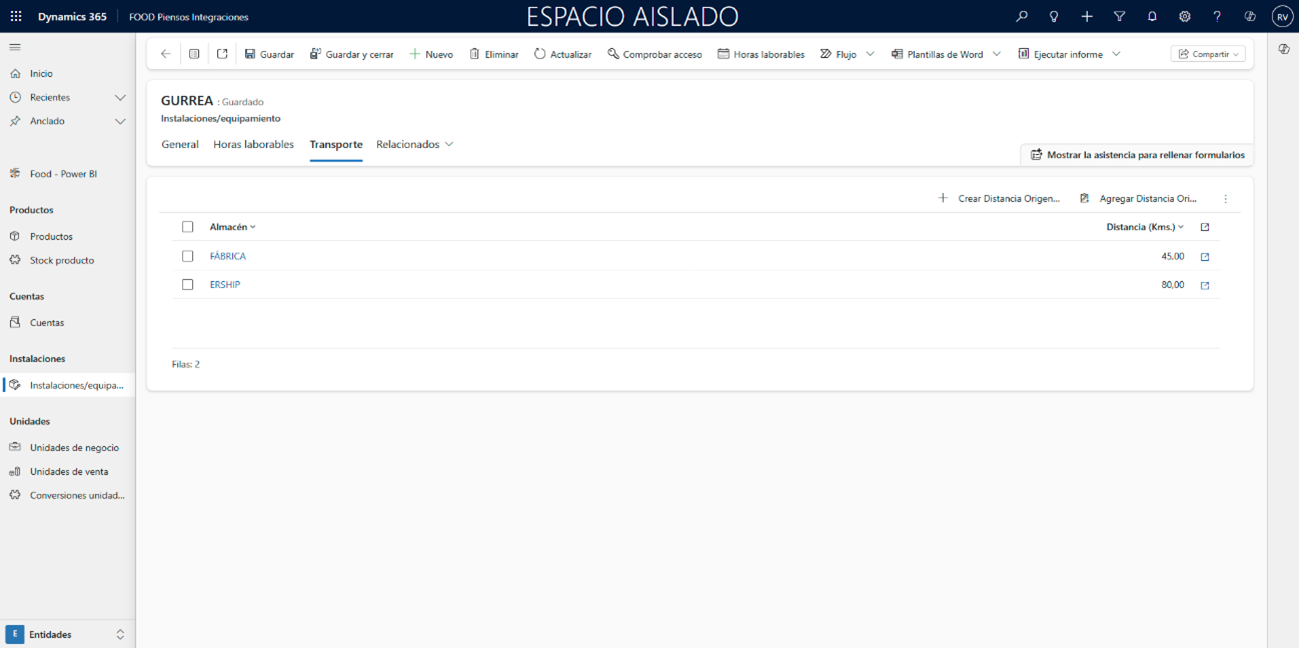Image resolution: width=1299 pixels, height=648 pixels.
Task: Click the Guardar y cerrar button
Action: pyautogui.click(x=351, y=54)
